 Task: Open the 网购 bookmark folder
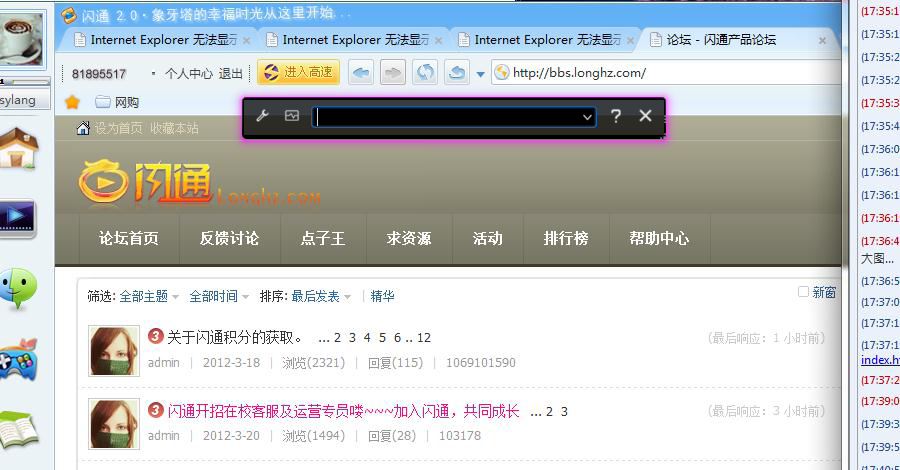point(117,102)
